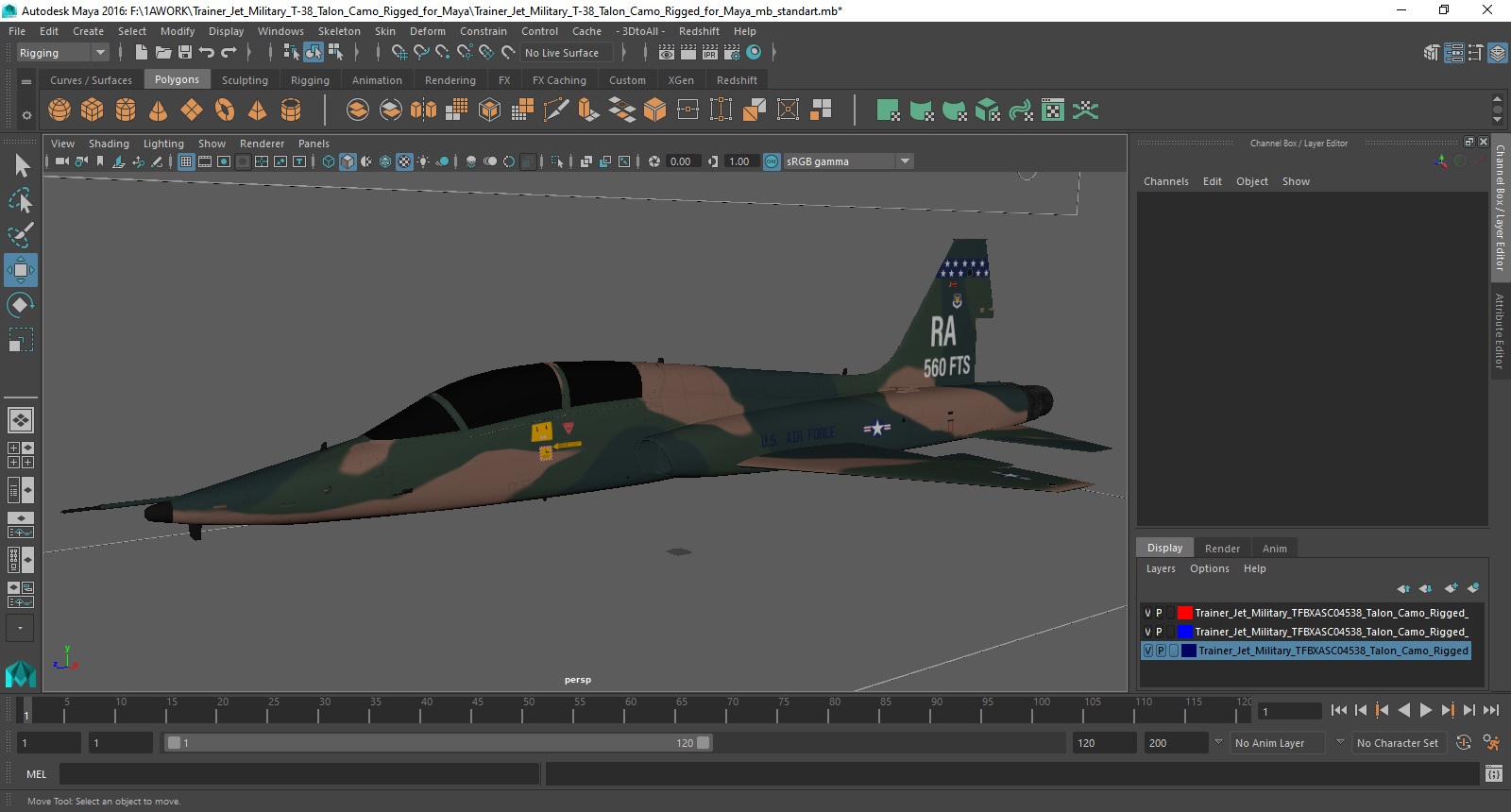The height and width of the screenshot is (812, 1511).
Task: Click the Undo arrow icon
Action: tap(207, 53)
